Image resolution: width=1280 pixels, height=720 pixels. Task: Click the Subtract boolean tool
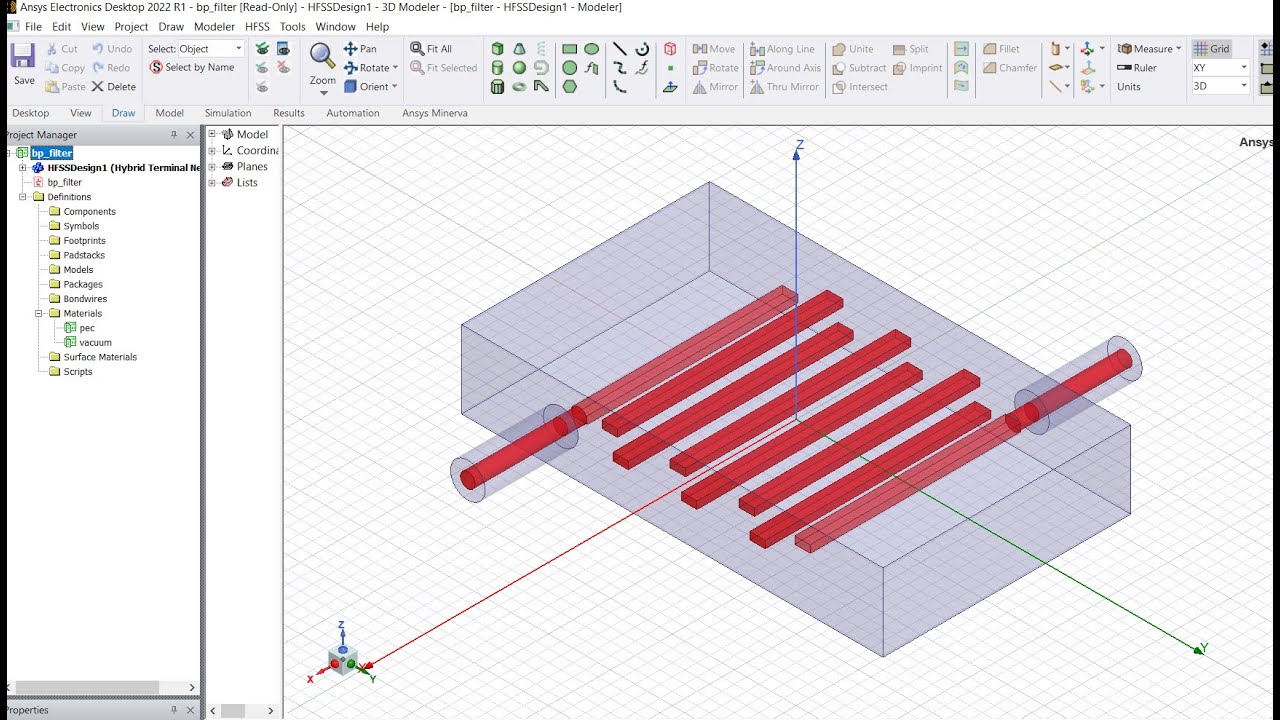[858, 68]
